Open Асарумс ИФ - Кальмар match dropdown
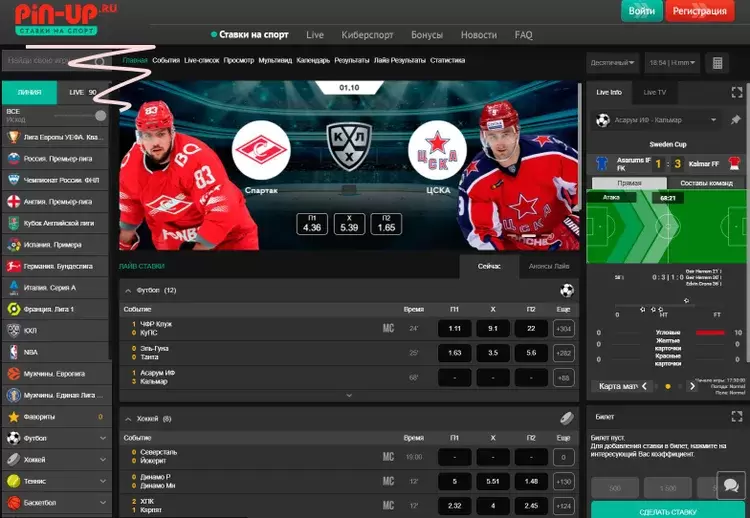750x518 pixels. [x=657, y=120]
